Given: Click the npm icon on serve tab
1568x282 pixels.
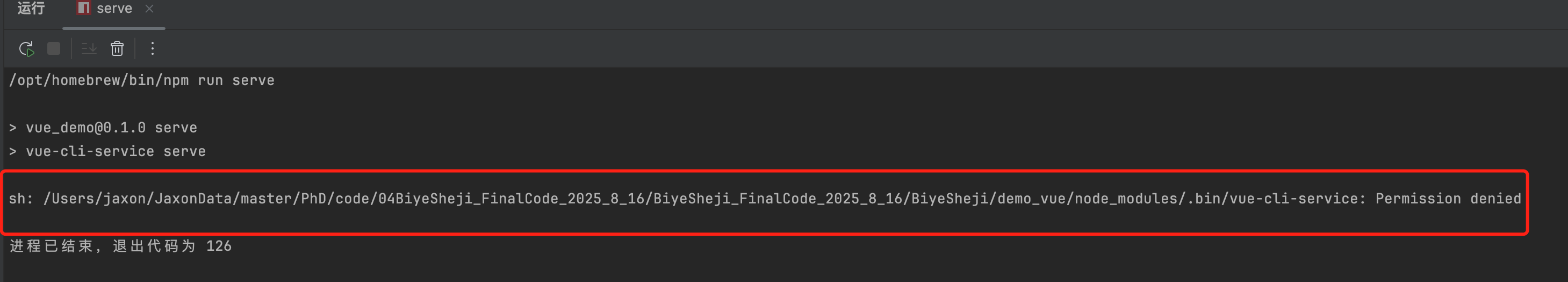Looking at the screenshot, I should point(83,8).
